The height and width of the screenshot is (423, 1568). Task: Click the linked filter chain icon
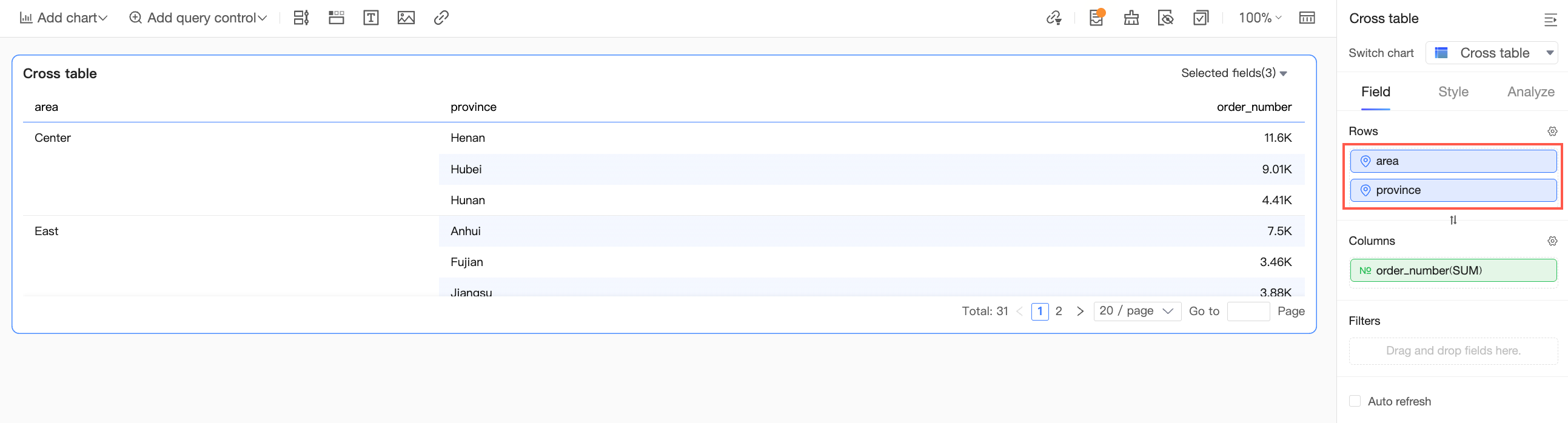tap(1054, 18)
